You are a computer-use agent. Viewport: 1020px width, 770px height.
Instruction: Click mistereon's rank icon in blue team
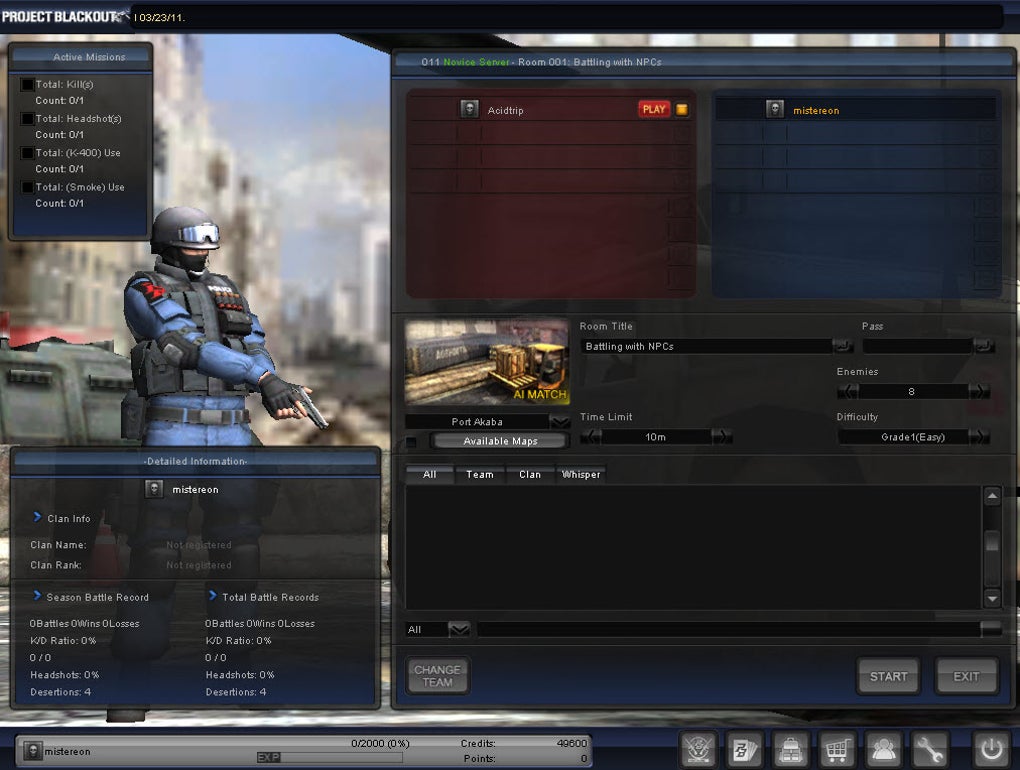774,109
